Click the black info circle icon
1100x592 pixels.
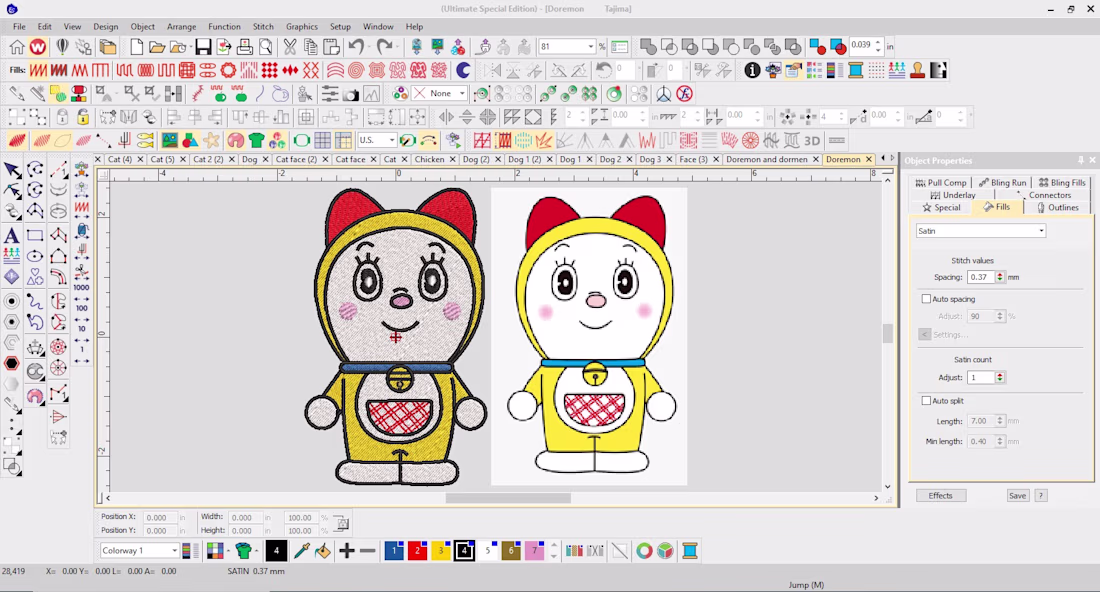[x=752, y=70]
